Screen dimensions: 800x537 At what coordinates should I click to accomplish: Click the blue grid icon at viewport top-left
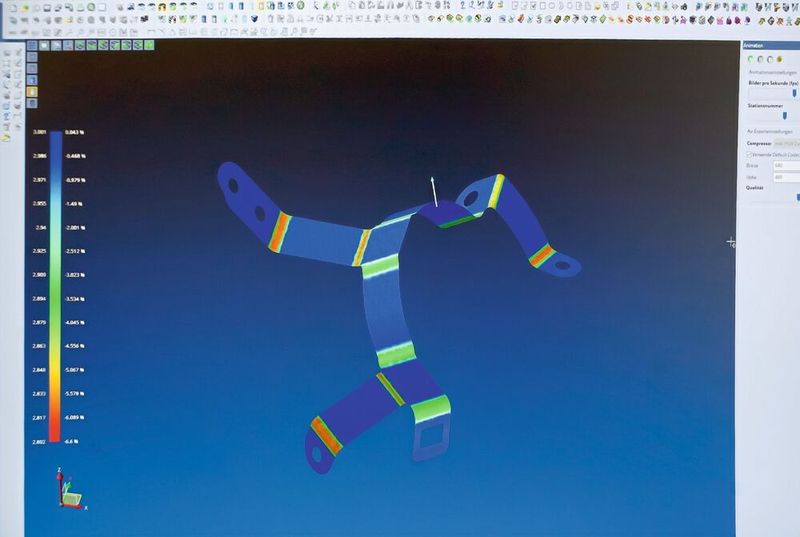coord(32,45)
